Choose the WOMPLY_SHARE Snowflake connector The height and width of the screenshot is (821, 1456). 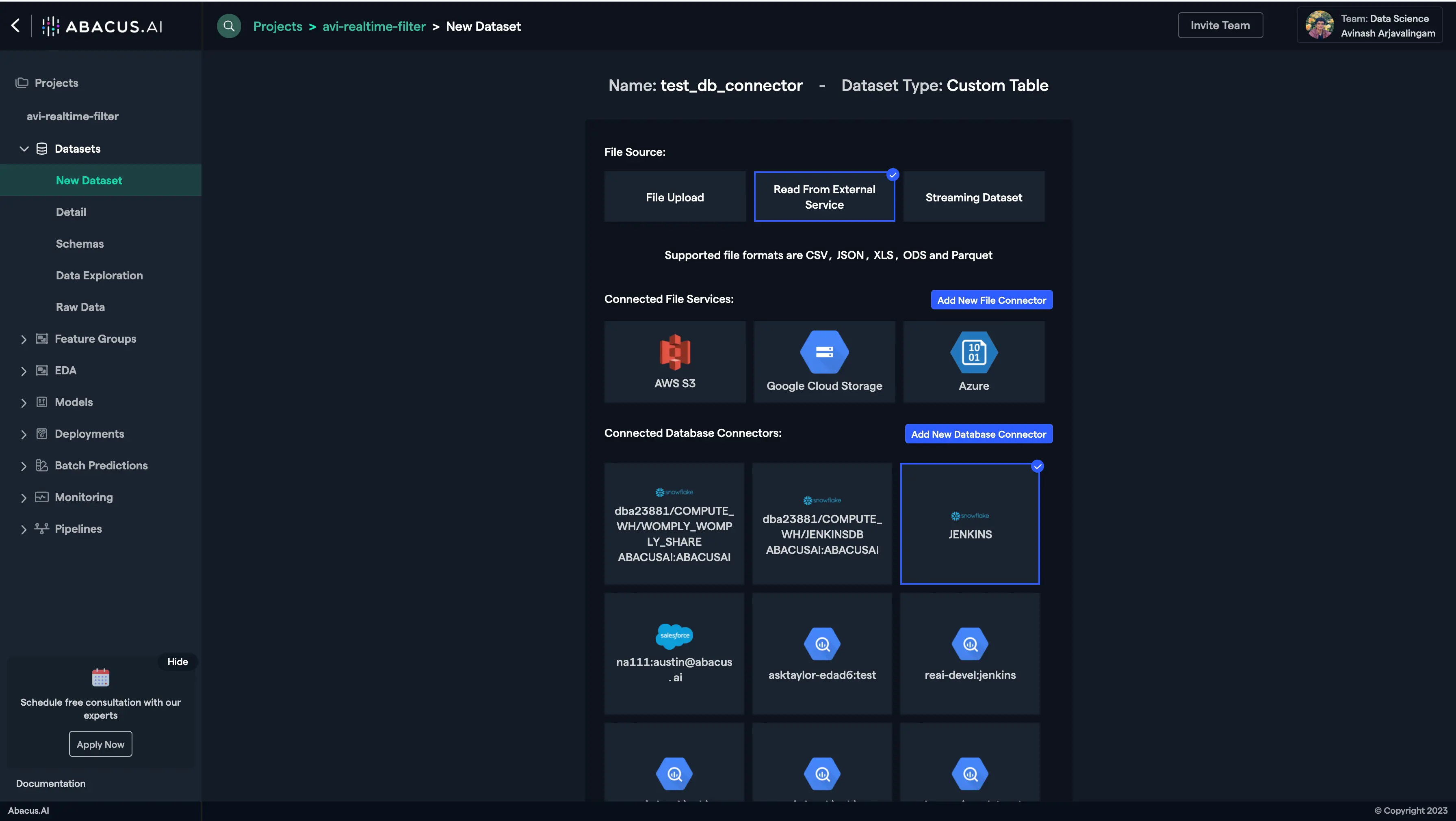point(674,524)
